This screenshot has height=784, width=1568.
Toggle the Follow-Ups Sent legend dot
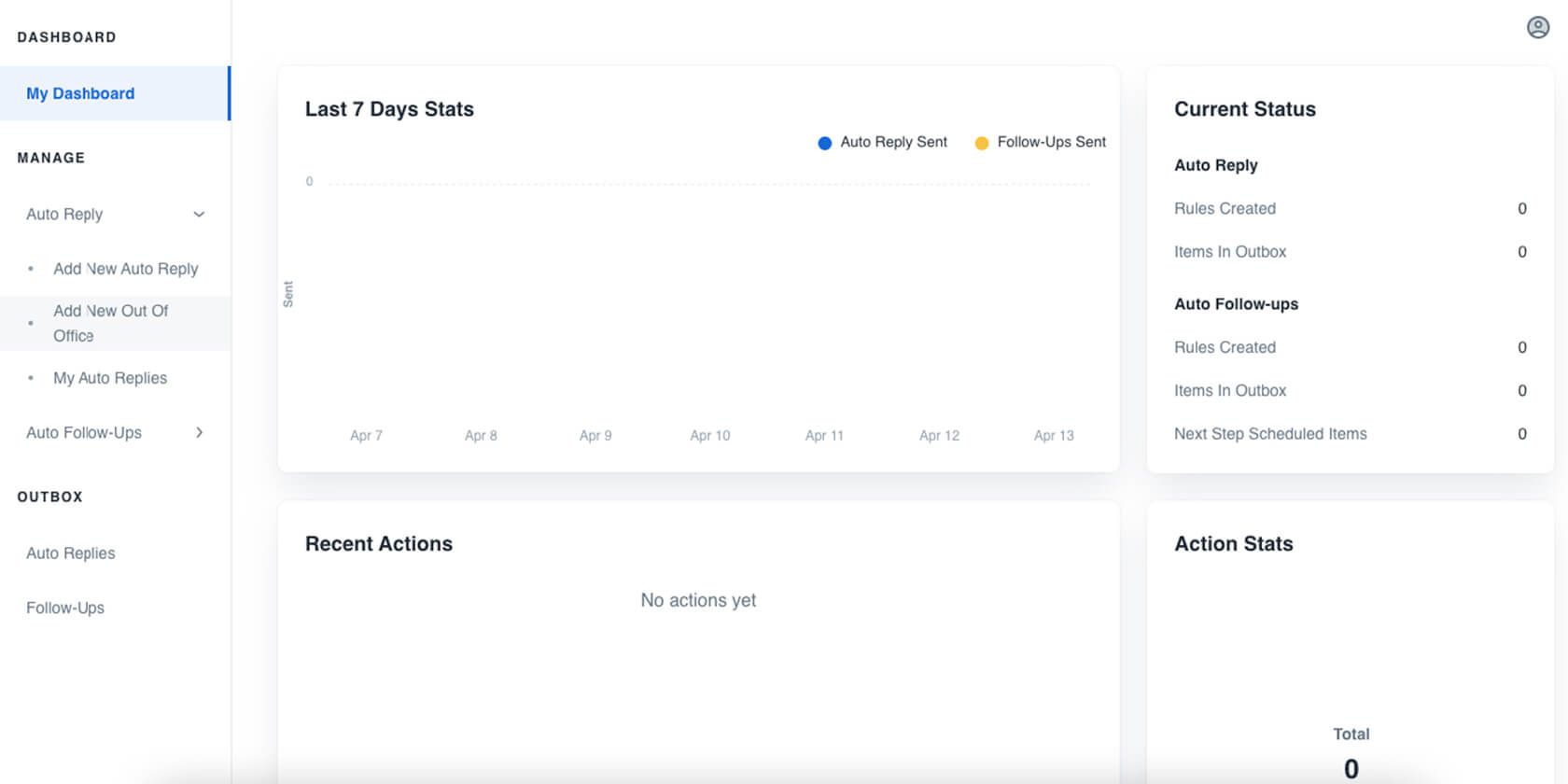point(981,143)
